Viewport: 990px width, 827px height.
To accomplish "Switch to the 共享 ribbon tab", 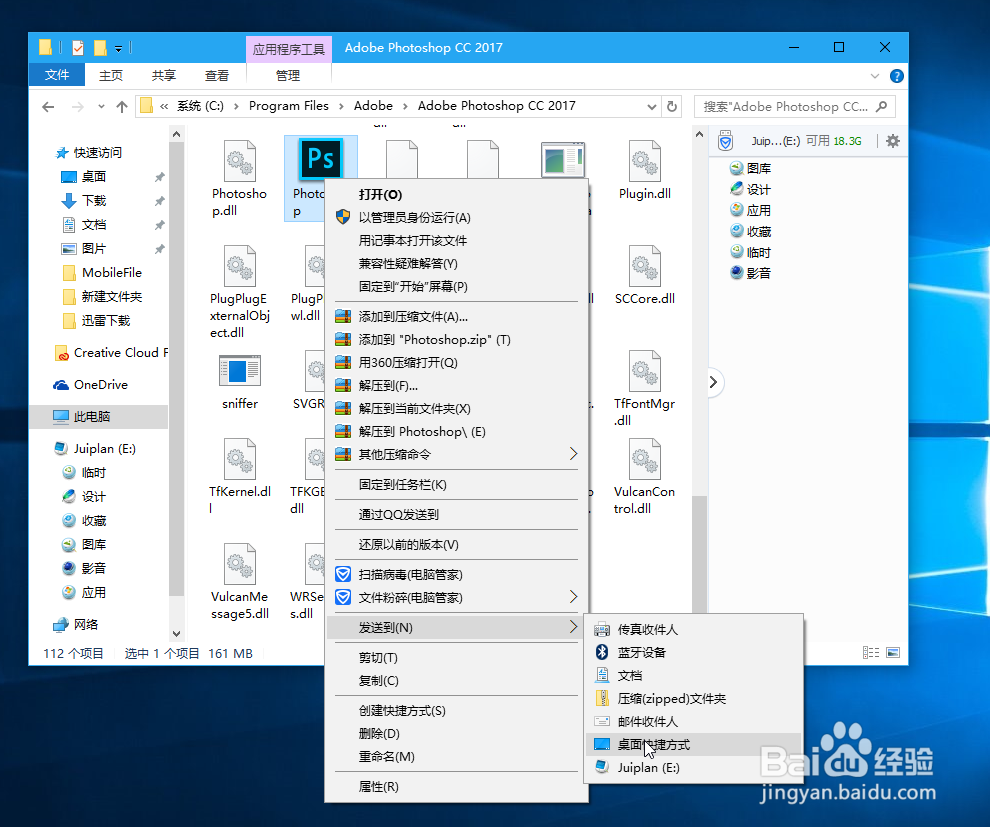I will pos(164,76).
